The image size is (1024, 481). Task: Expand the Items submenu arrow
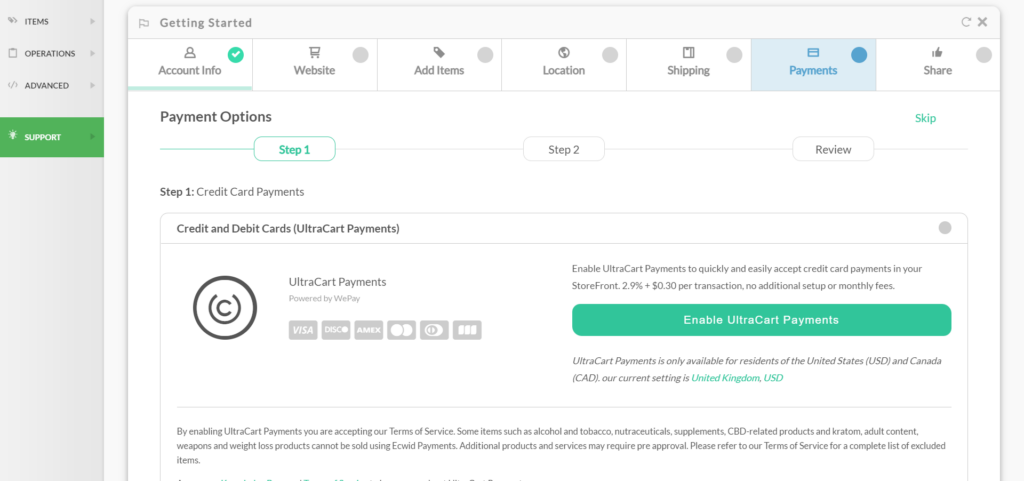93,21
